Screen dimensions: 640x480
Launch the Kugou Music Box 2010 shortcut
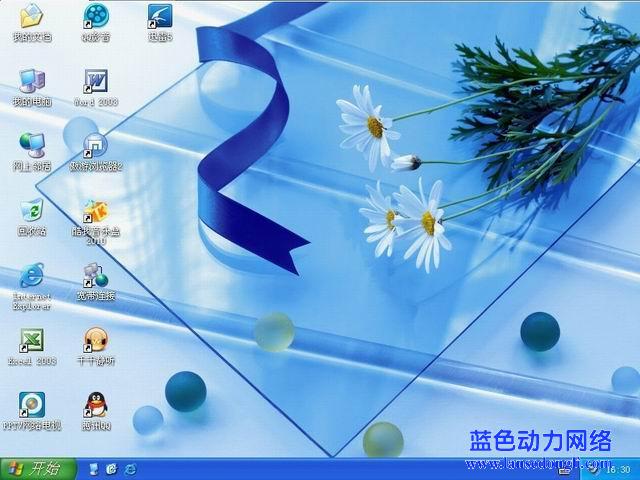click(96, 211)
